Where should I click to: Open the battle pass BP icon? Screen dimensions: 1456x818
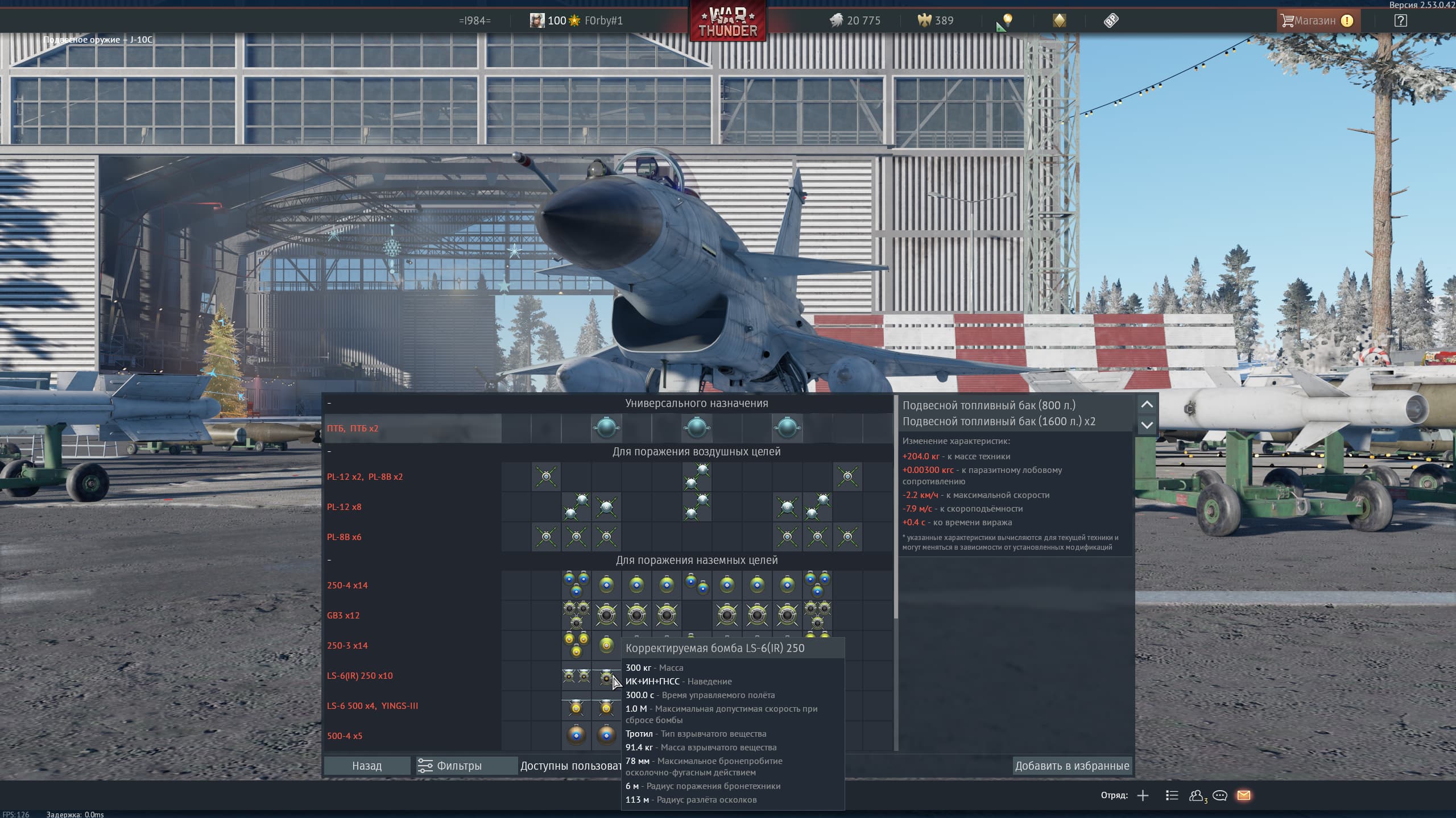(x=1111, y=21)
